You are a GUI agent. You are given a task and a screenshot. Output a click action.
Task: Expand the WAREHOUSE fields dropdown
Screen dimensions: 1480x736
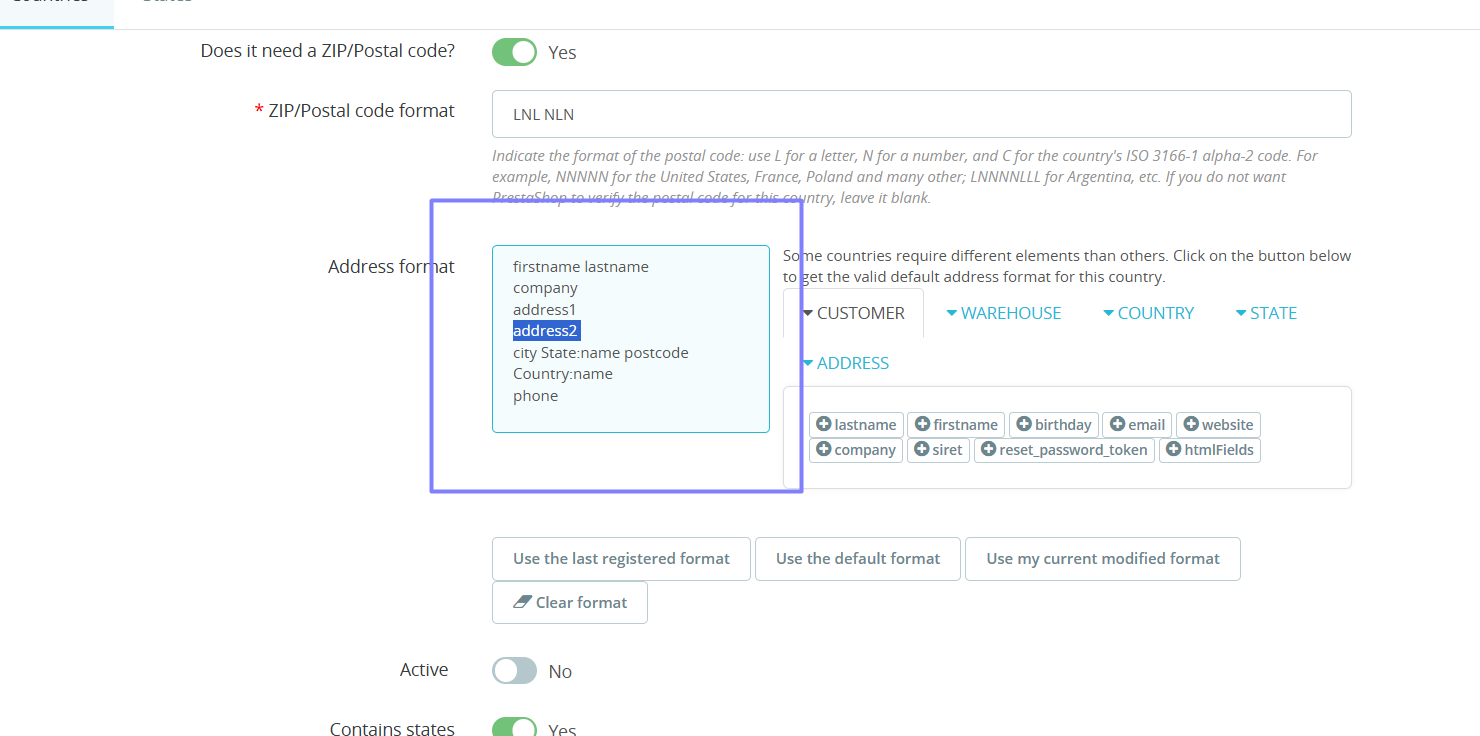1004,313
